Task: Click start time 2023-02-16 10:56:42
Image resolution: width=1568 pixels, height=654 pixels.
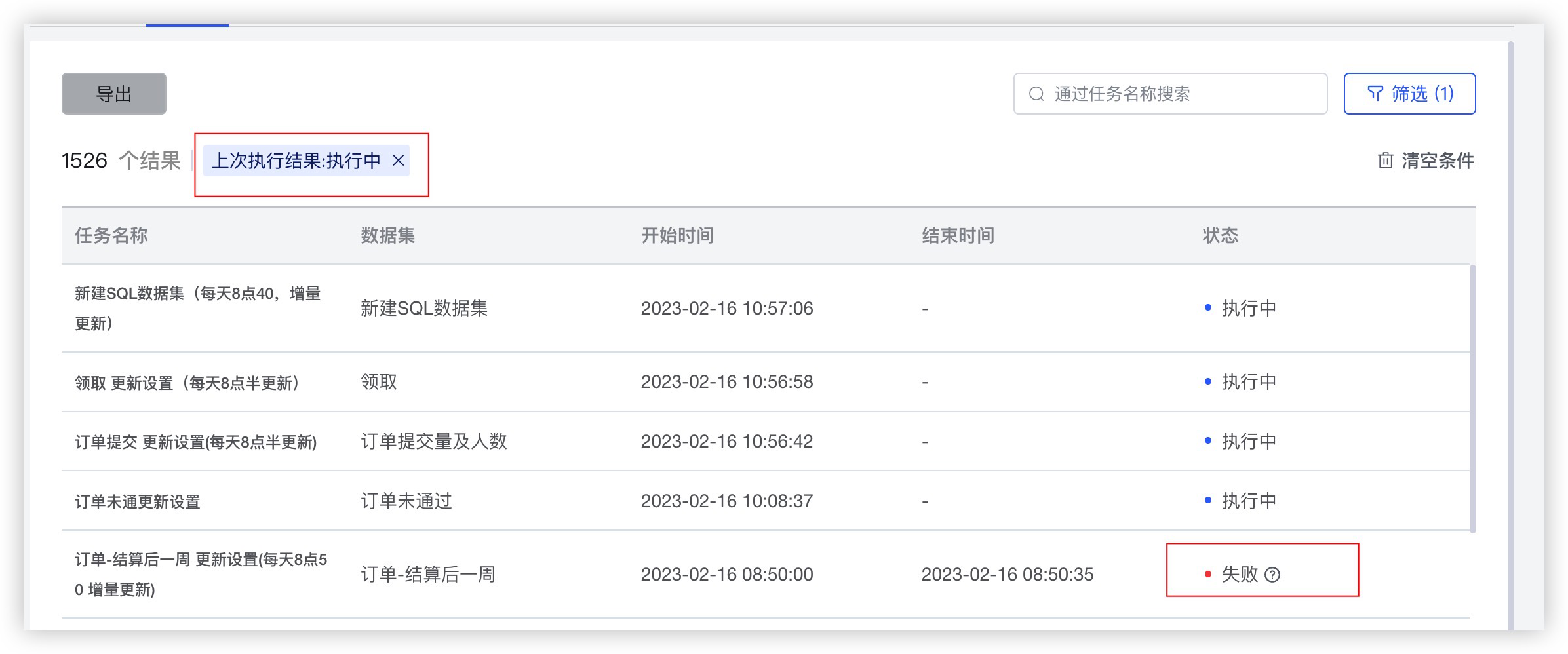Action: 727,442
